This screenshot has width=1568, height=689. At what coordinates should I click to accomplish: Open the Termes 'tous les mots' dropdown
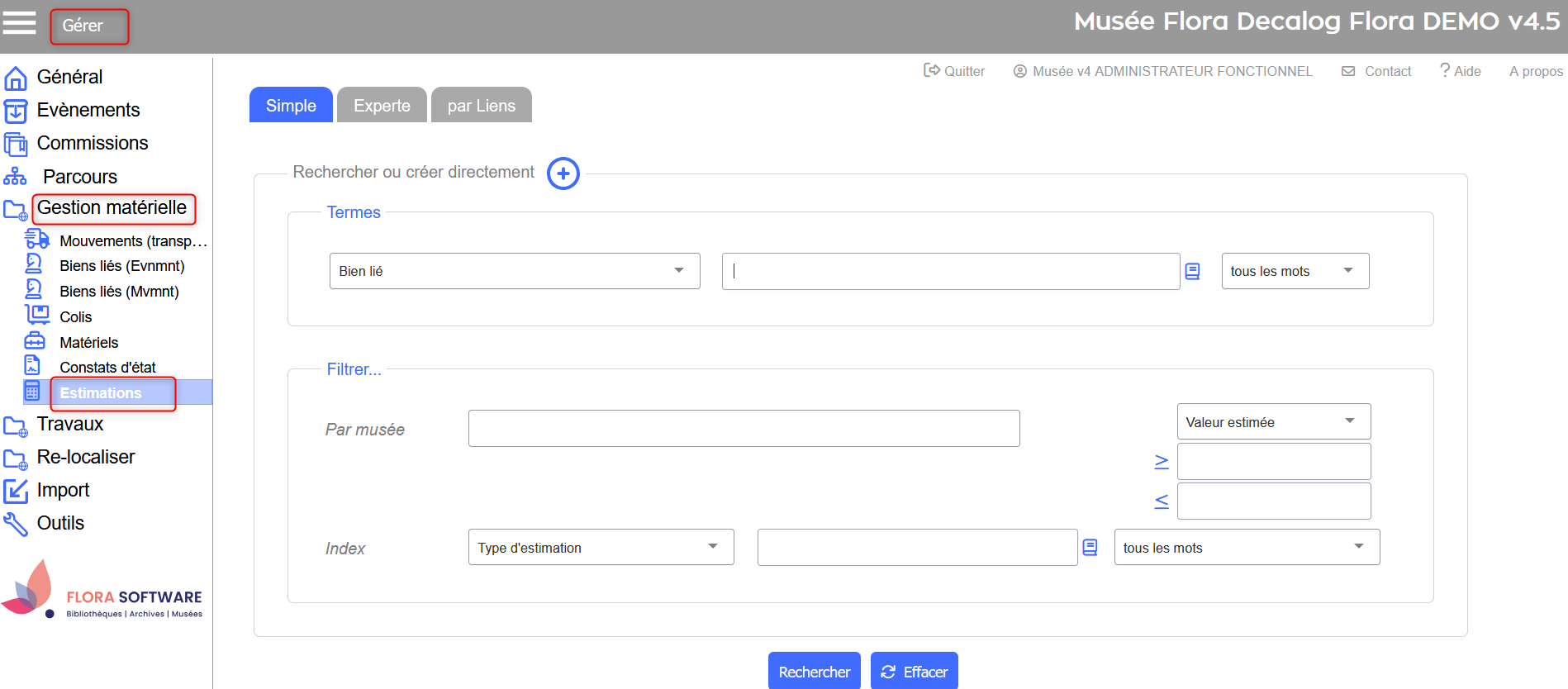1295,271
